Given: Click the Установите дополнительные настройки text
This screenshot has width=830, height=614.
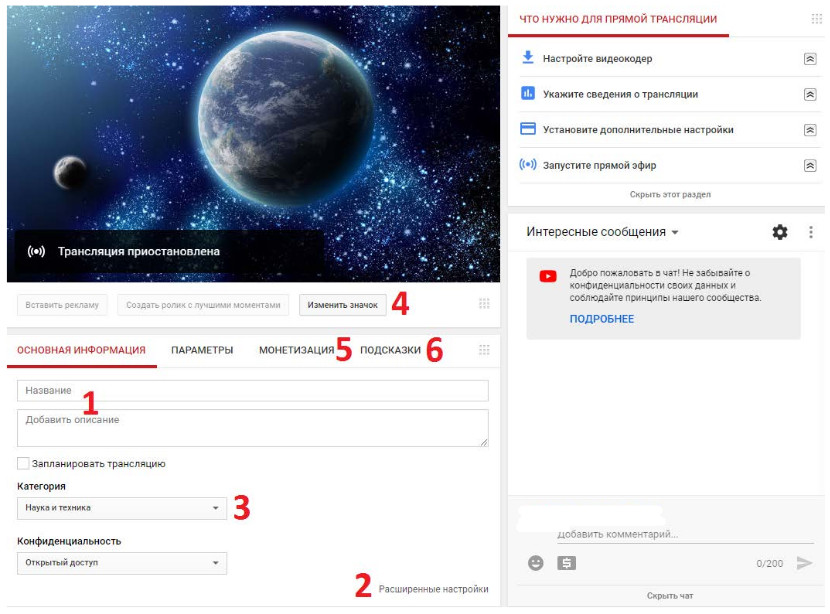Looking at the screenshot, I should pos(638,130).
